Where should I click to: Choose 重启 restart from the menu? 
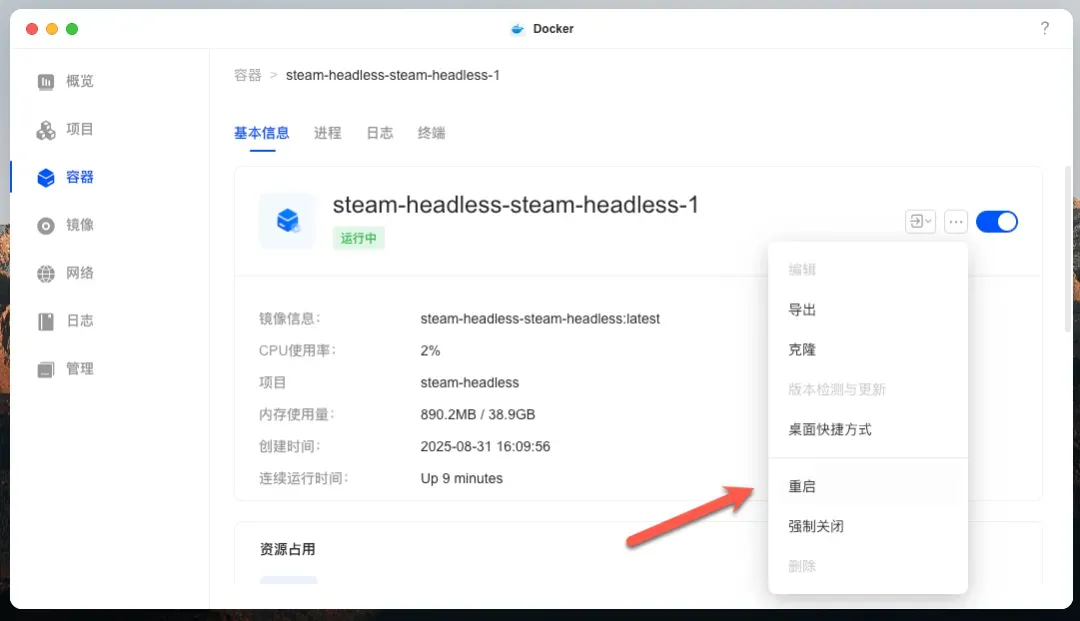[802, 487]
